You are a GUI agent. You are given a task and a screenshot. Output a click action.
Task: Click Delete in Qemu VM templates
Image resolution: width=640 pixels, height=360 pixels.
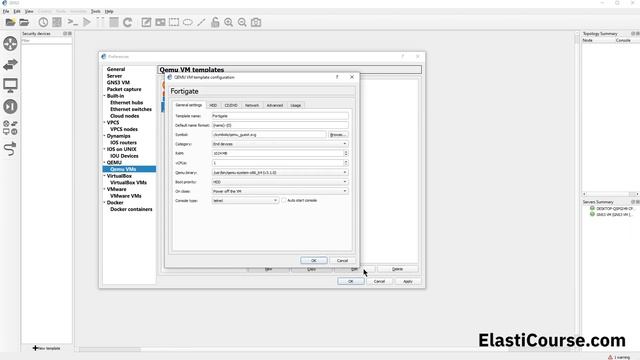[398, 269]
